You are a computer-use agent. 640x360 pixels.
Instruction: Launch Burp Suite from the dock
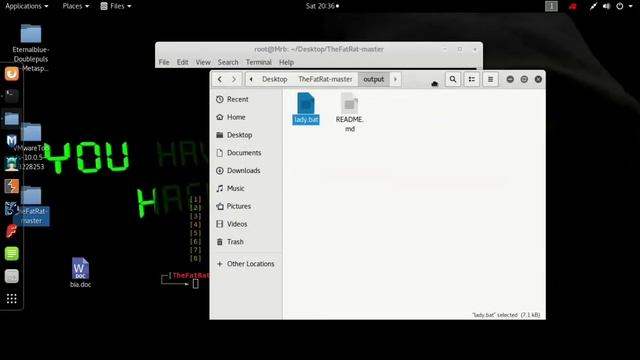[x=11, y=186]
